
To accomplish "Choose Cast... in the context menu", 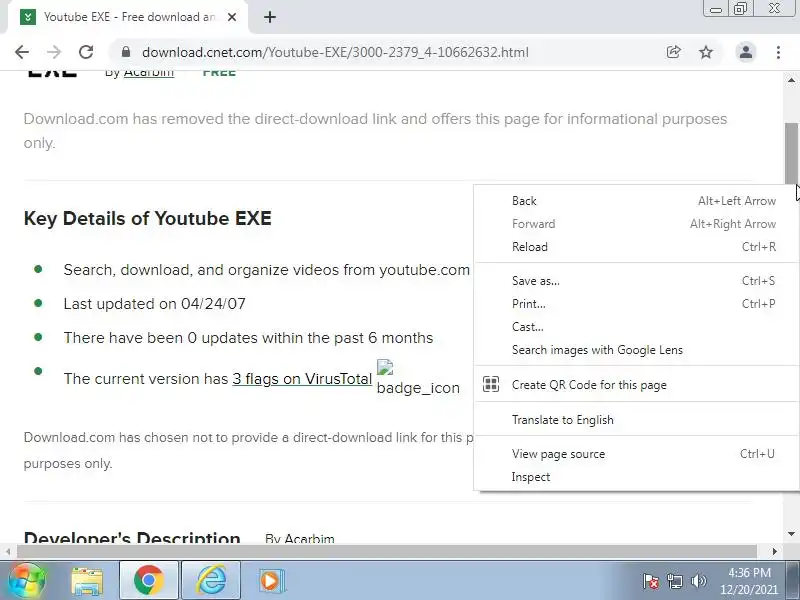I will 637,327.
